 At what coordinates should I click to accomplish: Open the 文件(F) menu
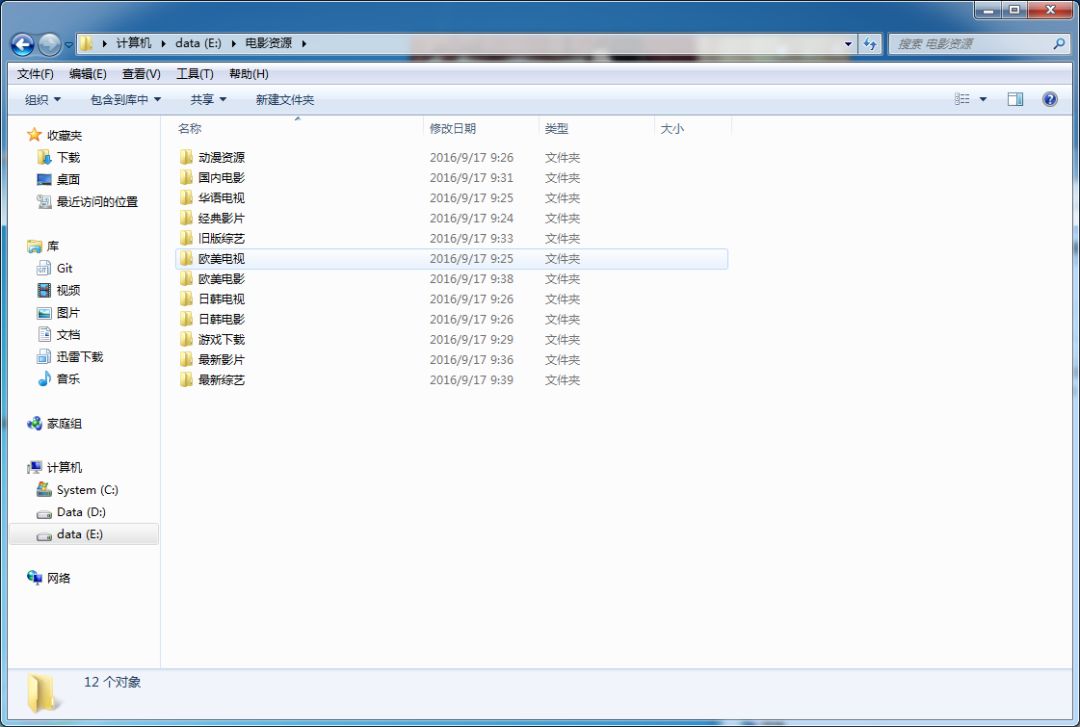[x=35, y=74]
